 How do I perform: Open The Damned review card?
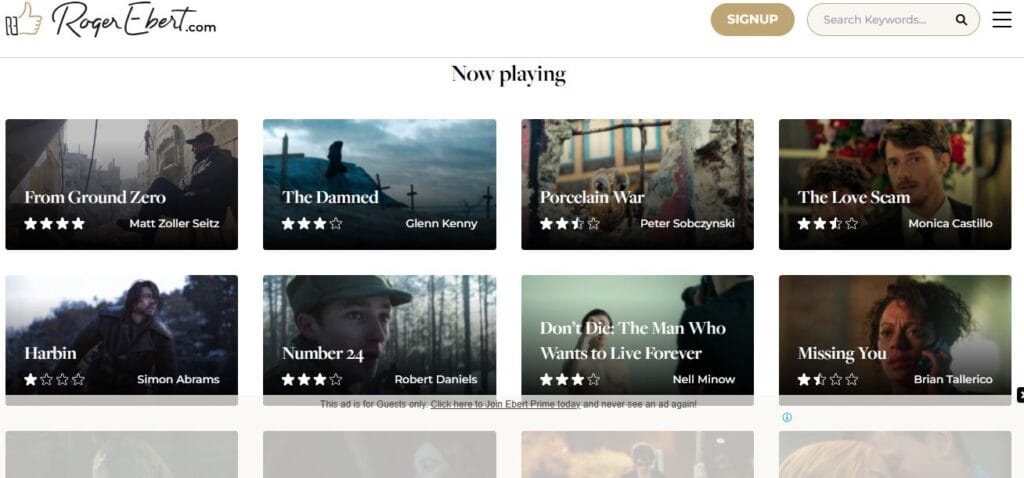[379, 184]
